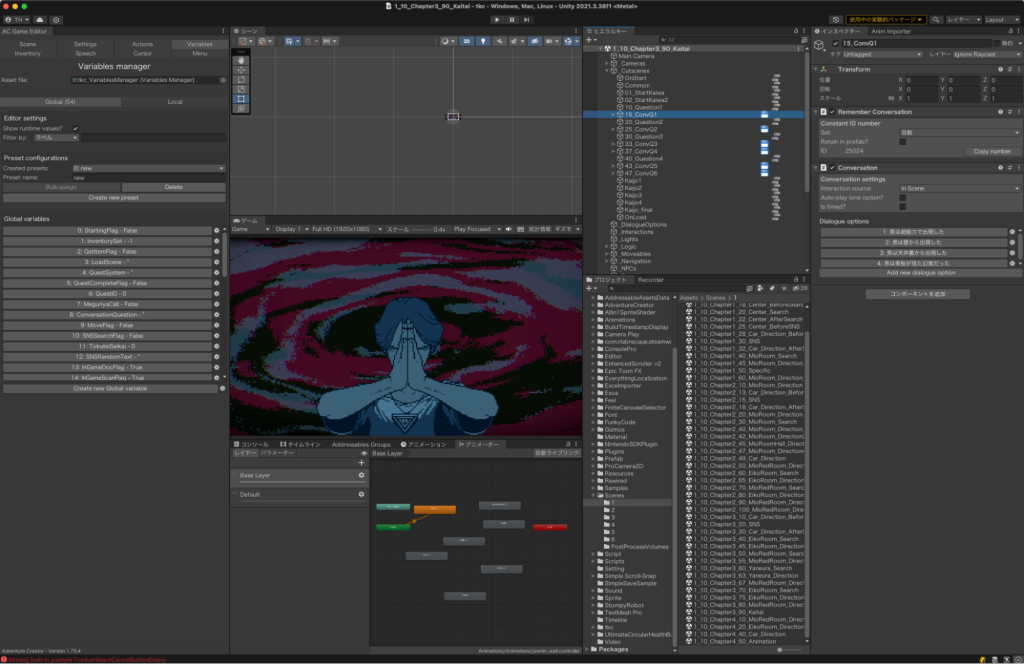Open the 'Interaction source' dropdown
Viewport: 1024px width, 664px height.
[x=958, y=188]
